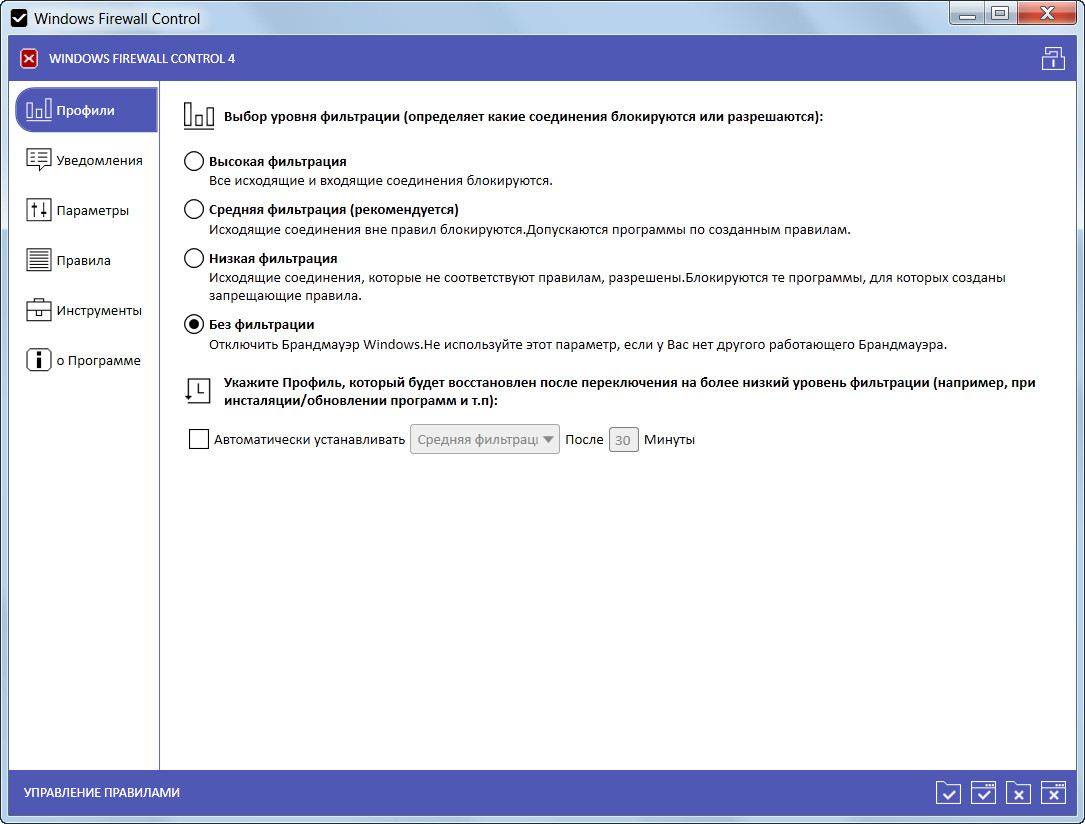
Task: Minimize the Windows Firewall Control window
Action: coord(967,14)
